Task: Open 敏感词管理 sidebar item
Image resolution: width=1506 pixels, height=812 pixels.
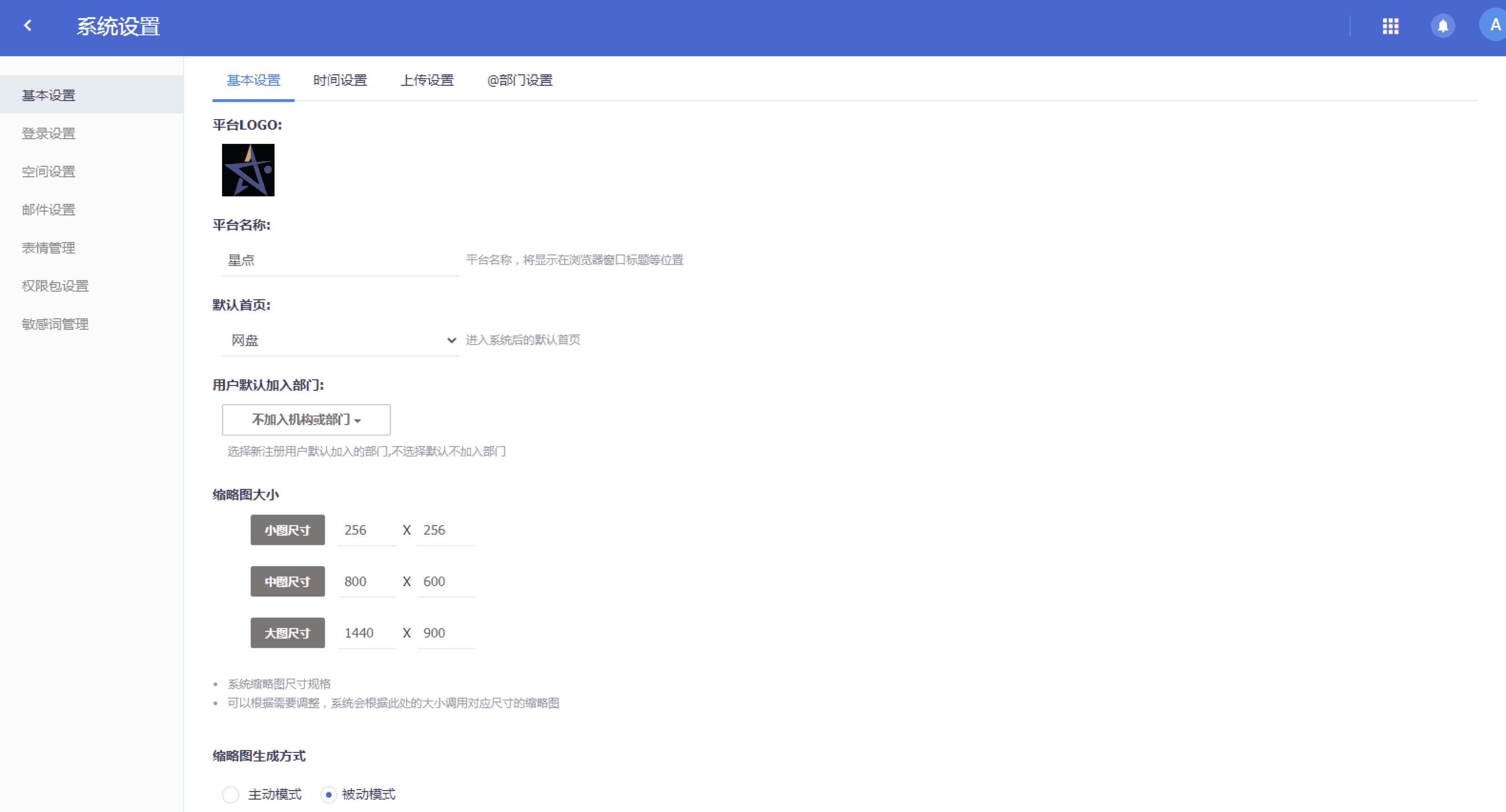Action: coord(55,324)
